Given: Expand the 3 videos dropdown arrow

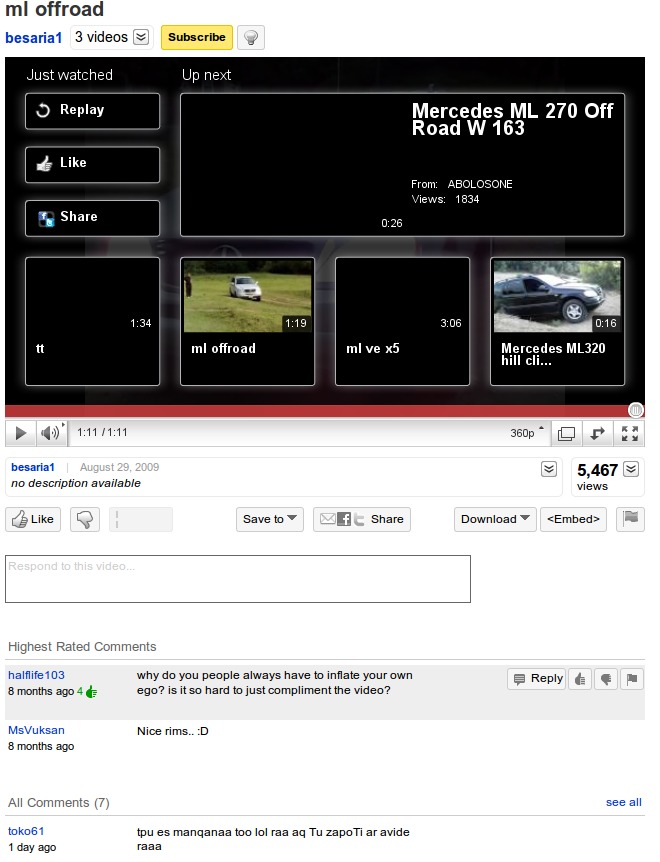Looking at the screenshot, I should [x=141, y=37].
